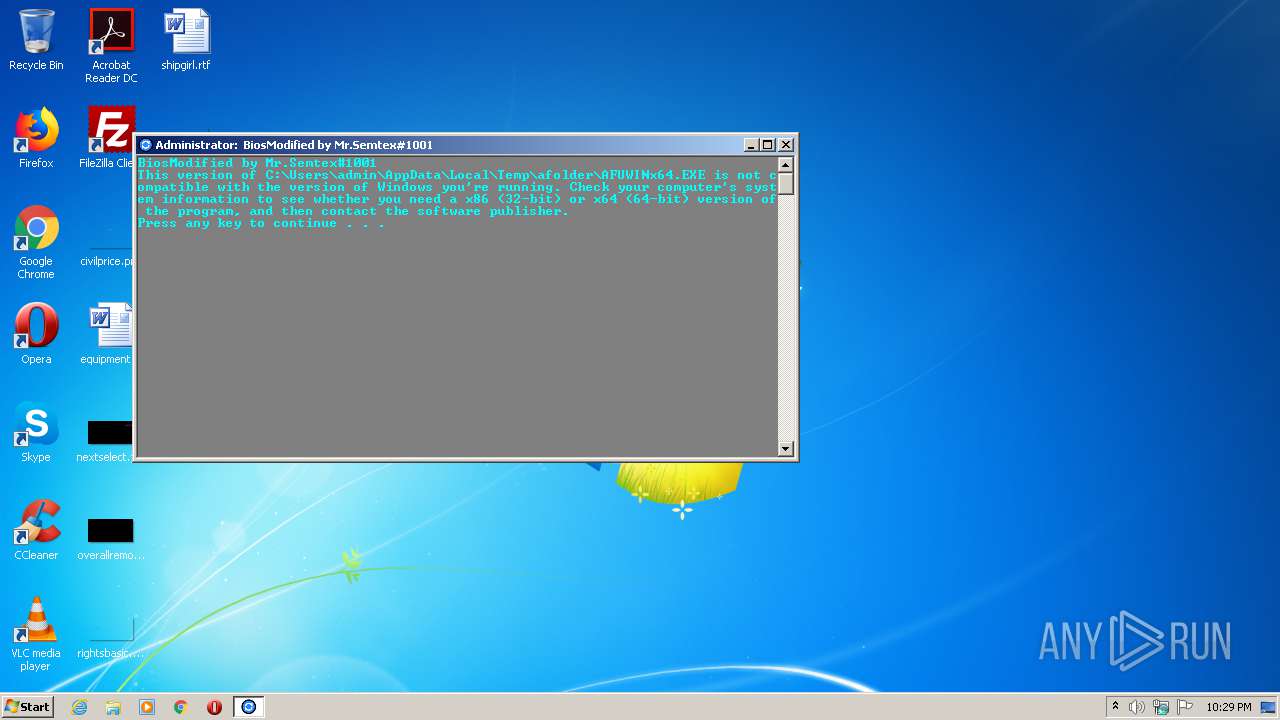The height and width of the screenshot is (720, 1280).
Task: Click the 10:29 PM clock
Action: pyautogui.click(x=1228, y=707)
